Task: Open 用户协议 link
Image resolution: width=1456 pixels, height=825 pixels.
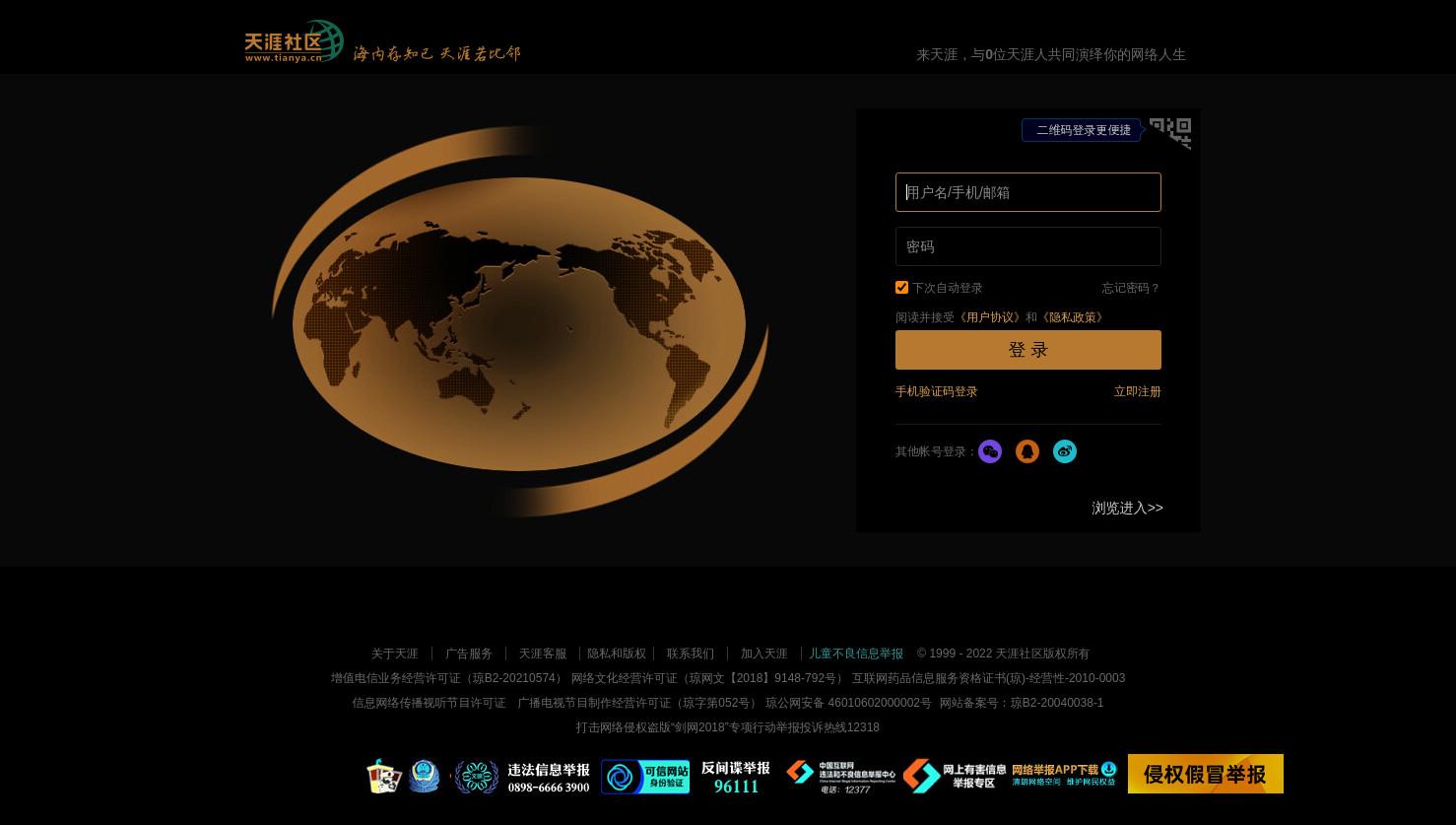Action: [x=990, y=317]
